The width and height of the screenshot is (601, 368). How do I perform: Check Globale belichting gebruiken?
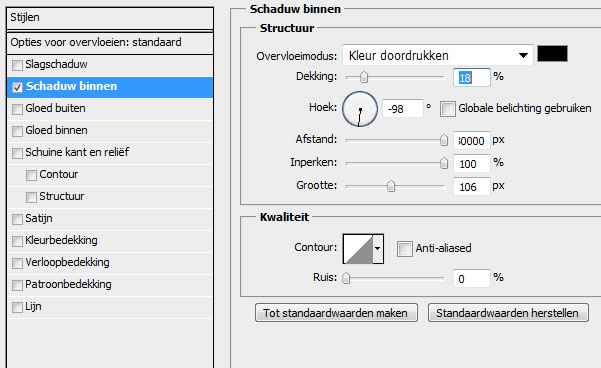coord(448,109)
